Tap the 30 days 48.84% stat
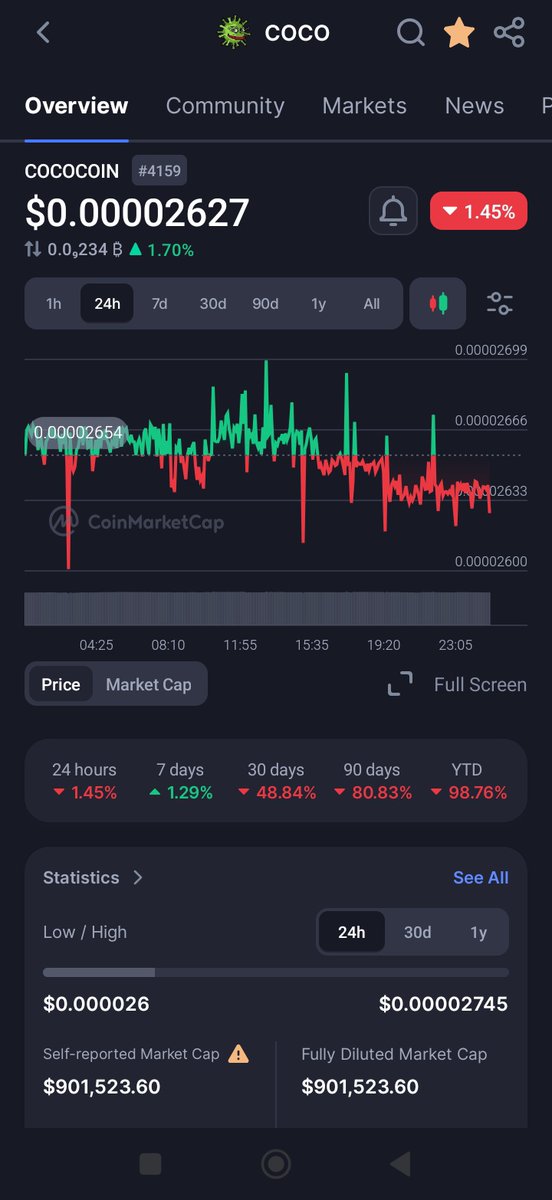 tap(276, 781)
